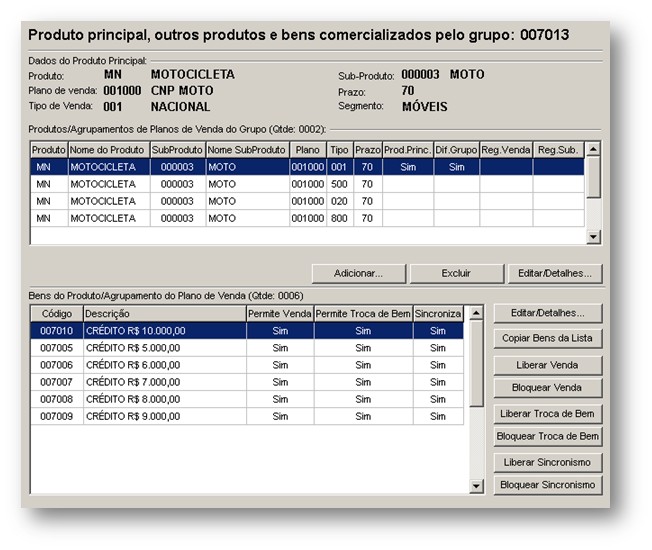Click the Tipo column header
This screenshot has height=550, width=652.
pyautogui.click(x=340, y=150)
